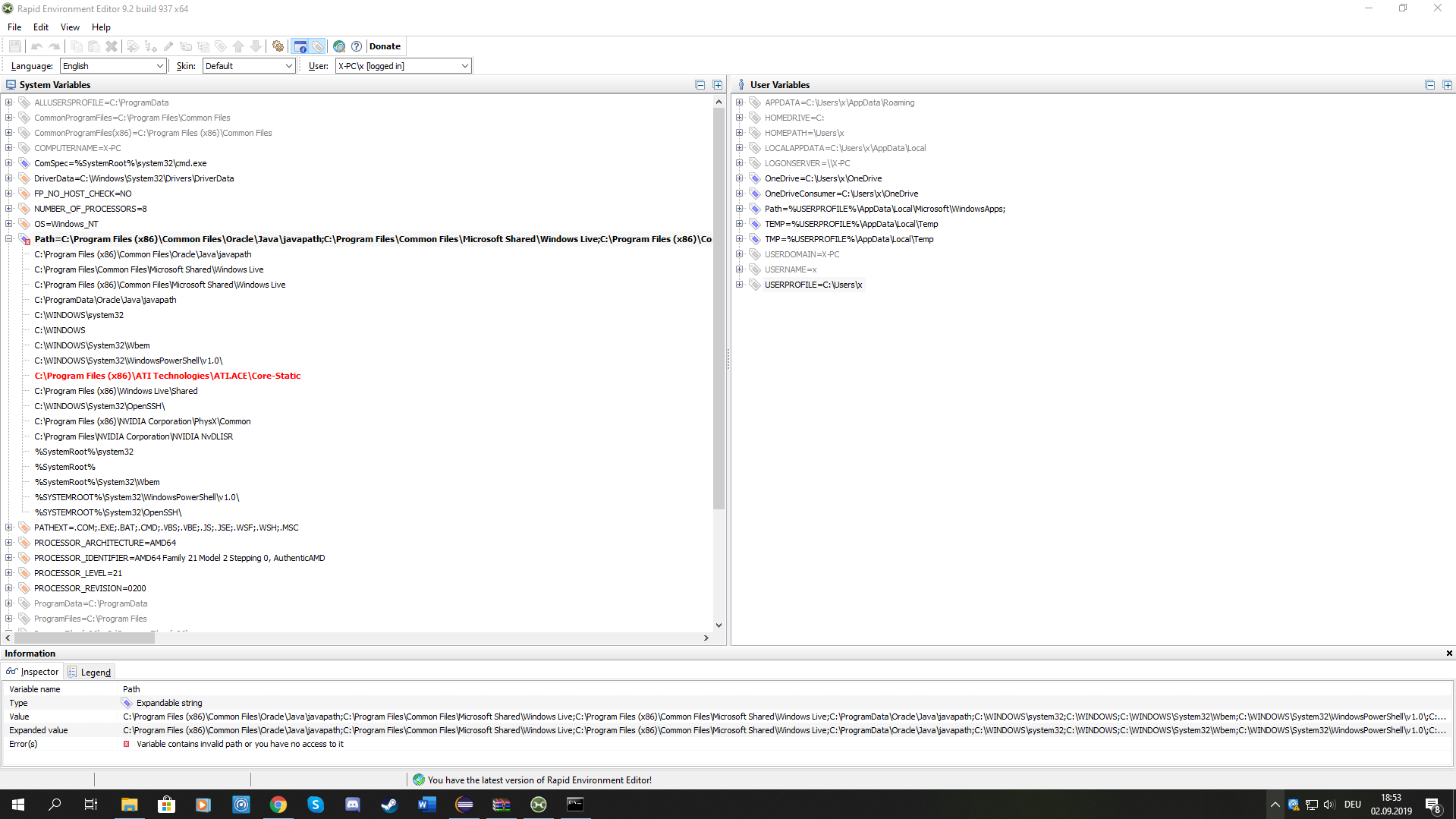Expand the NUMBER_OF_PROCESSORS variable node
This screenshot has width=1456, height=819.
9,208
